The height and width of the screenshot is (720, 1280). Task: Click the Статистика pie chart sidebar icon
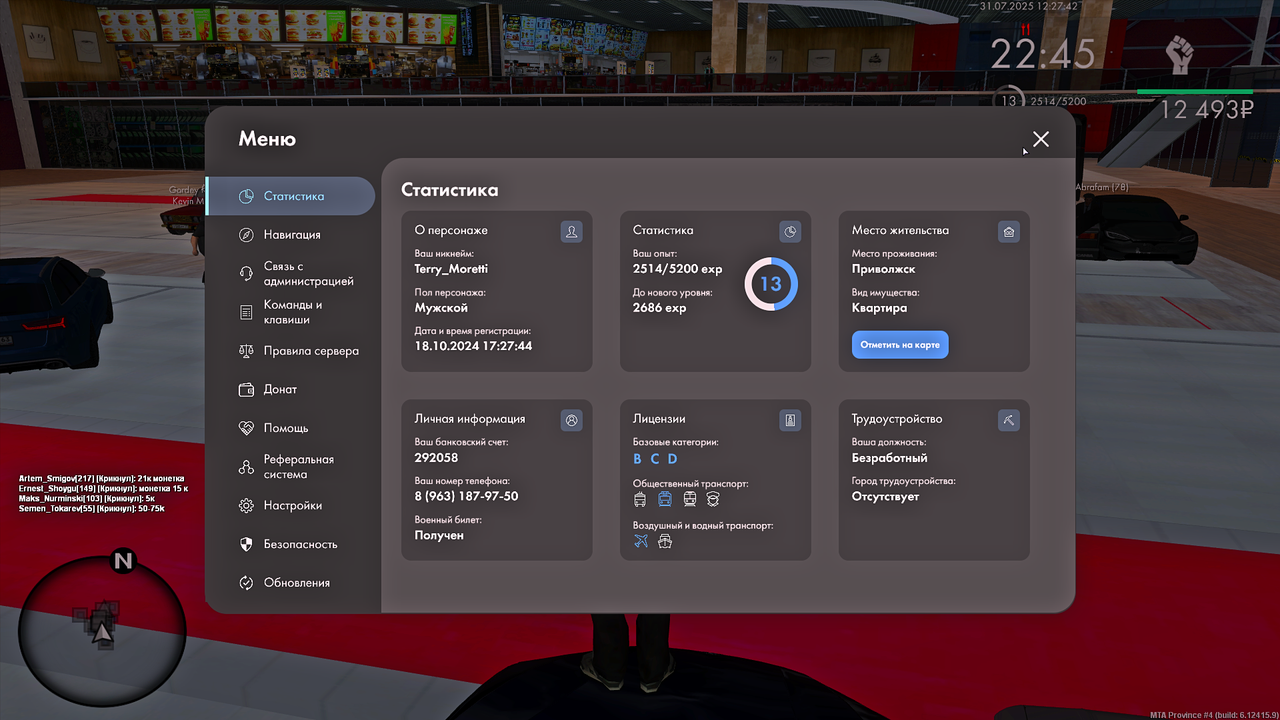click(246, 196)
